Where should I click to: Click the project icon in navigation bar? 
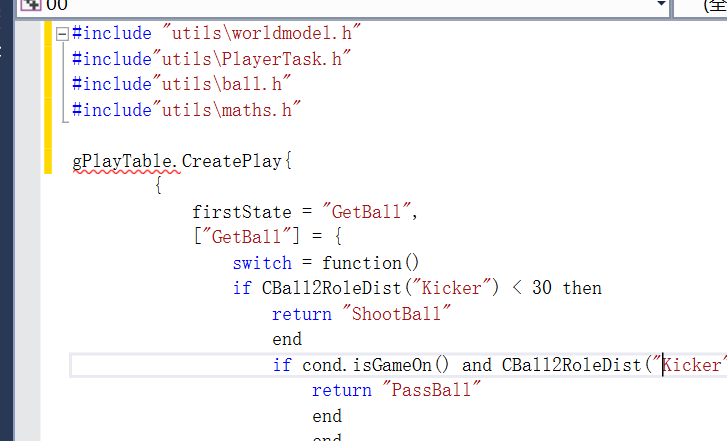pos(31,5)
